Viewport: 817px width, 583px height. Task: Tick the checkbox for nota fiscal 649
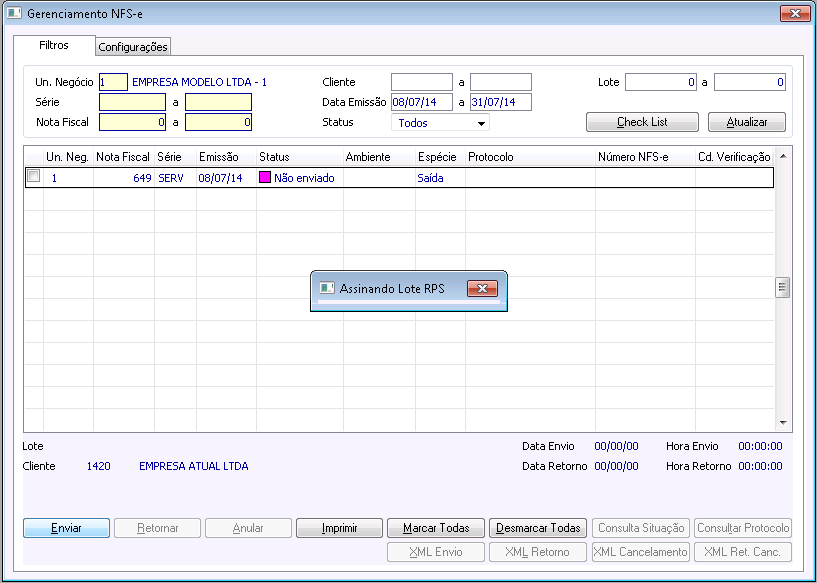33,176
